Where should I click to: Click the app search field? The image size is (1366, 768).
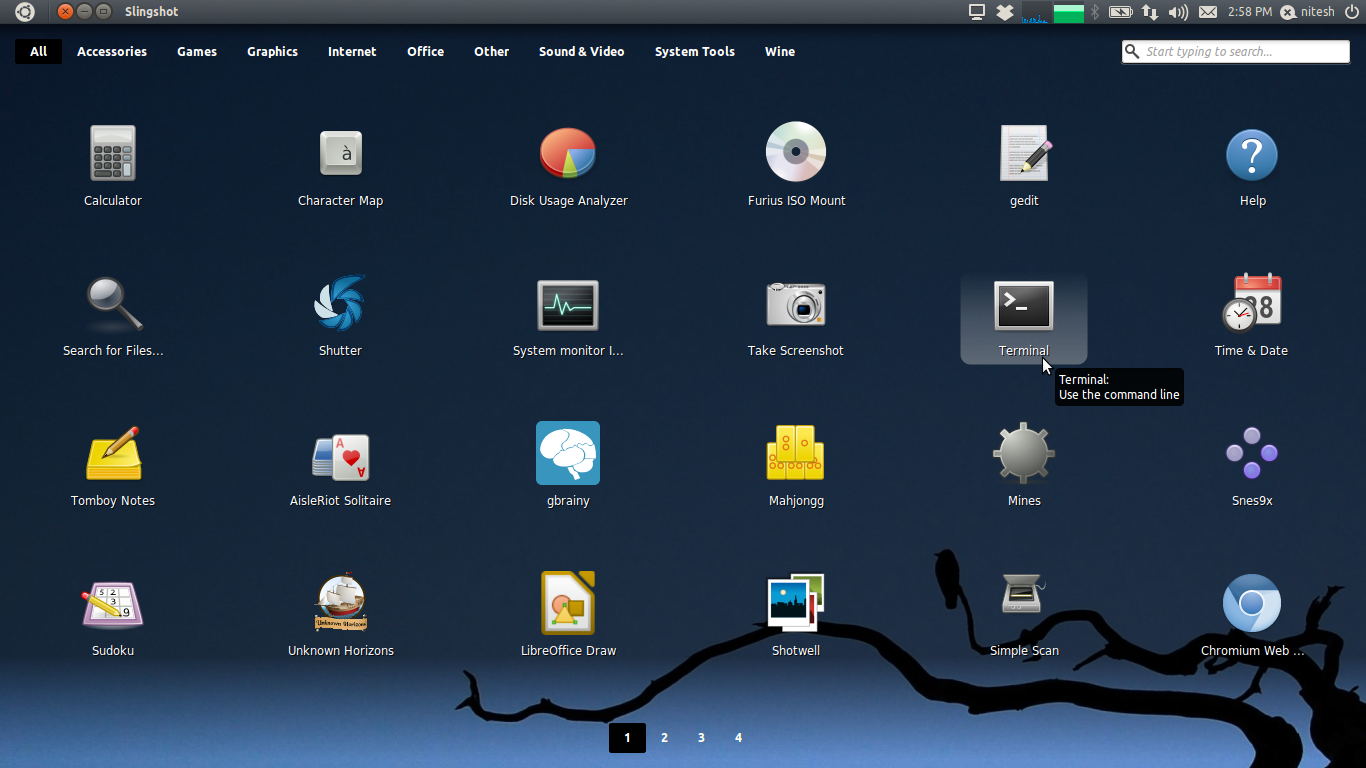tap(1236, 52)
